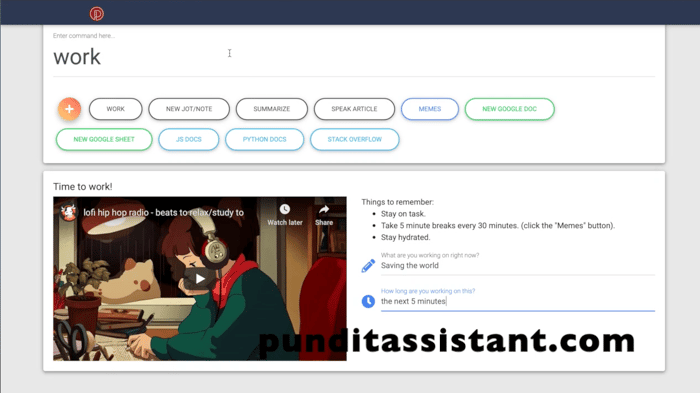This screenshot has height=393, width=700.
Task: Play the lofi hip hop radio video
Action: pyautogui.click(x=200, y=279)
